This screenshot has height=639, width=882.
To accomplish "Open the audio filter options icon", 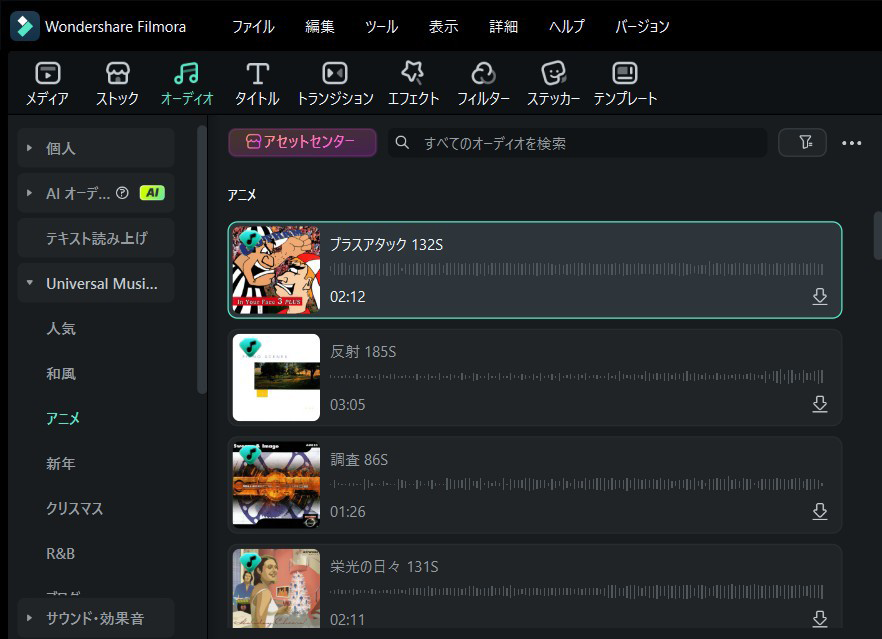I will (803, 142).
